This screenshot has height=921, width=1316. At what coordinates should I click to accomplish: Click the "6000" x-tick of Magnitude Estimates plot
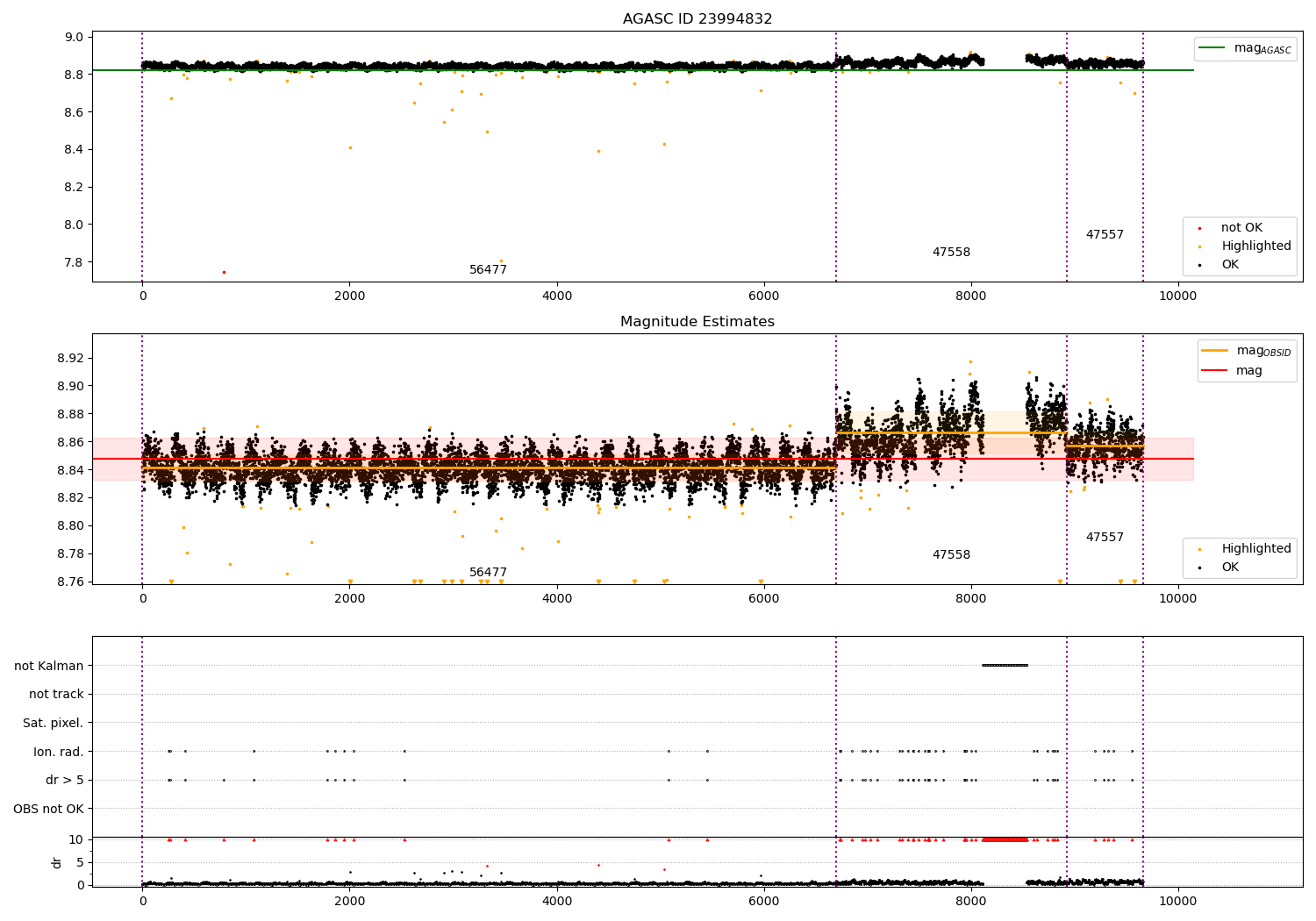[764, 599]
